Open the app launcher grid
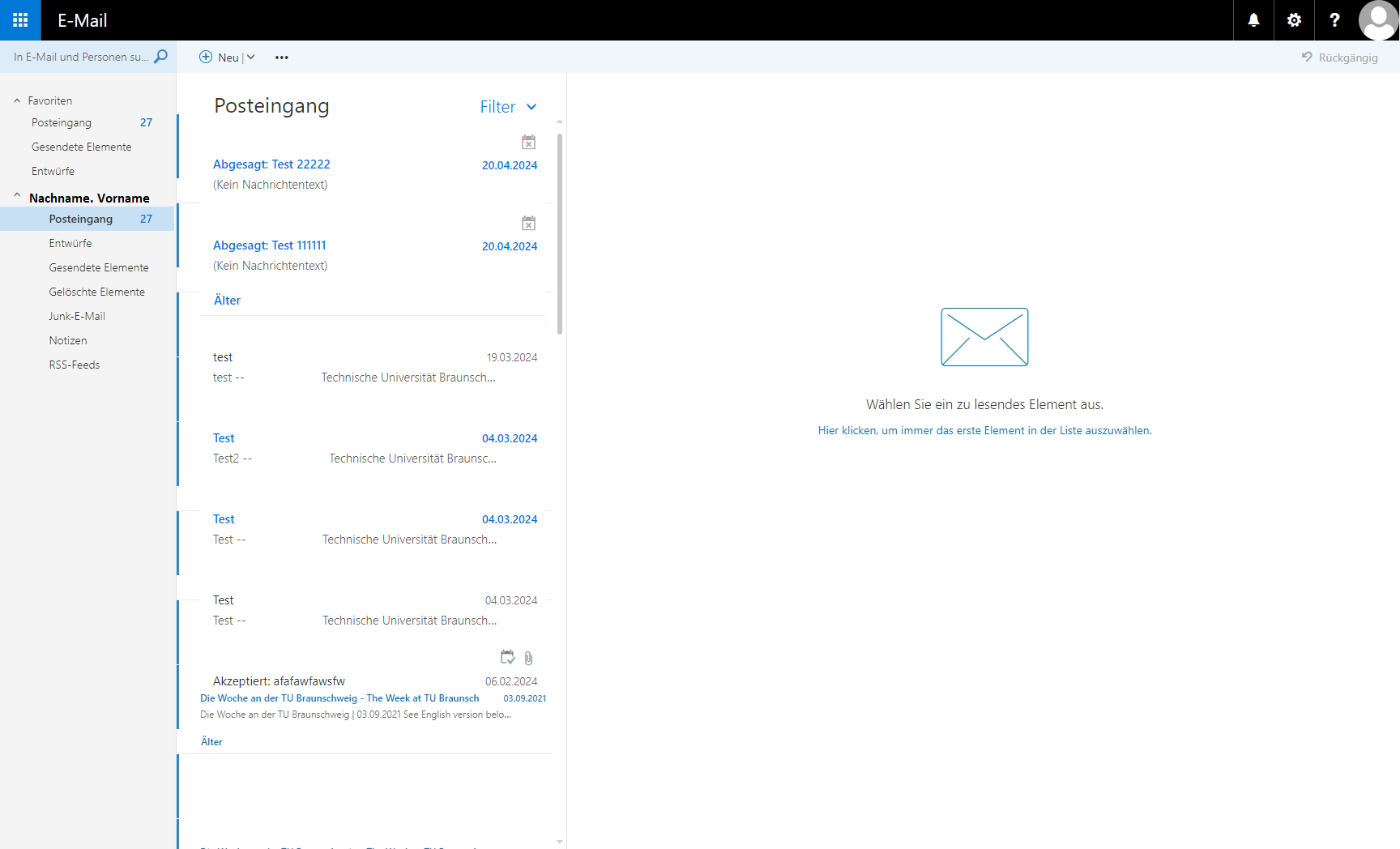 [20, 20]
